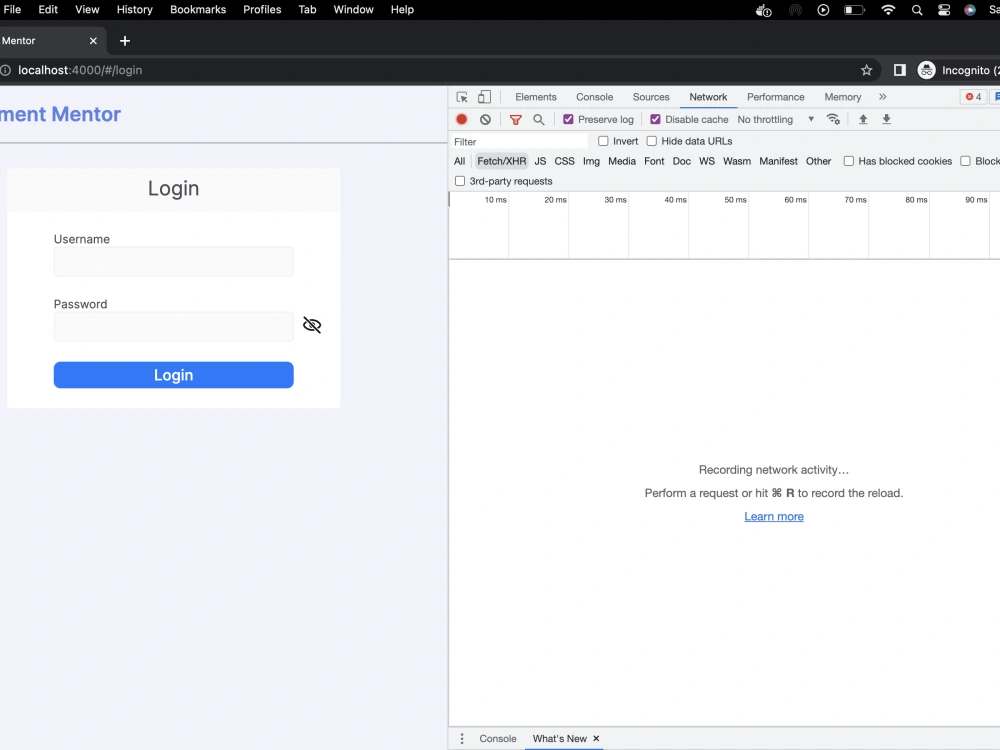This screenshot has height=750, width=1000.
Task: Filter requests by Img
Action: pos(591,161)
